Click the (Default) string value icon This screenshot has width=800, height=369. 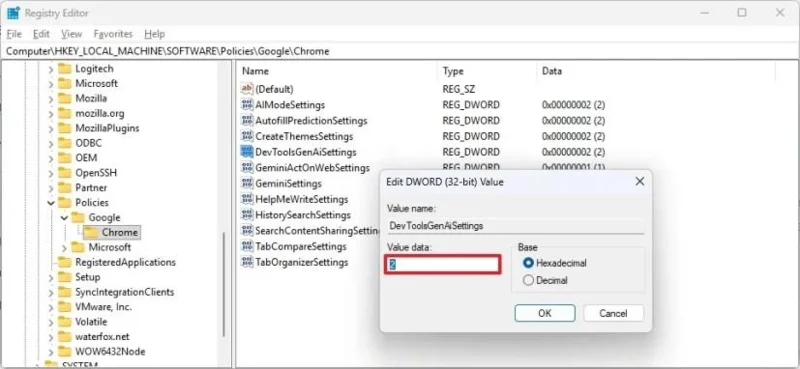coord(247,89)
